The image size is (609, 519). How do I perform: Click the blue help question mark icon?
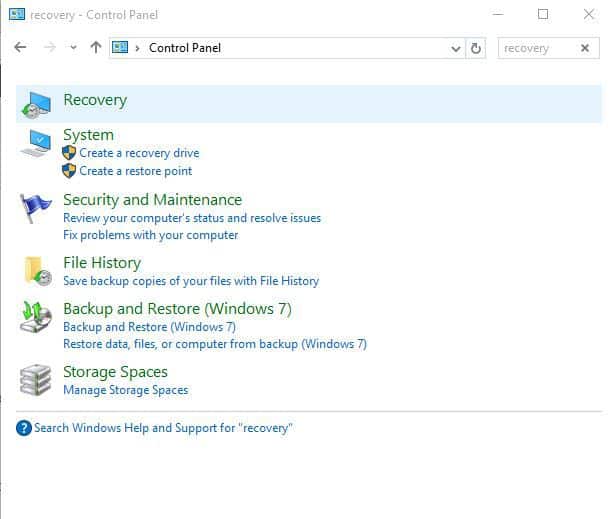click(24, 428)
